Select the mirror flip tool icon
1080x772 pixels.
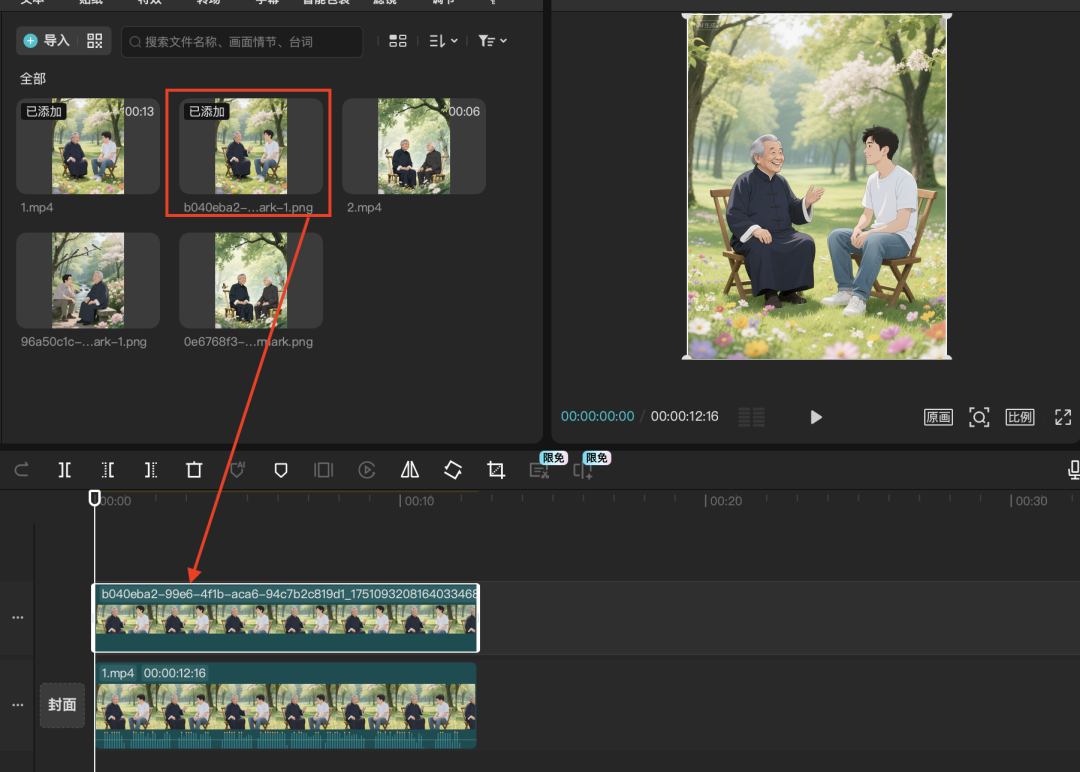pyautogui.click(x=410, y=470)
